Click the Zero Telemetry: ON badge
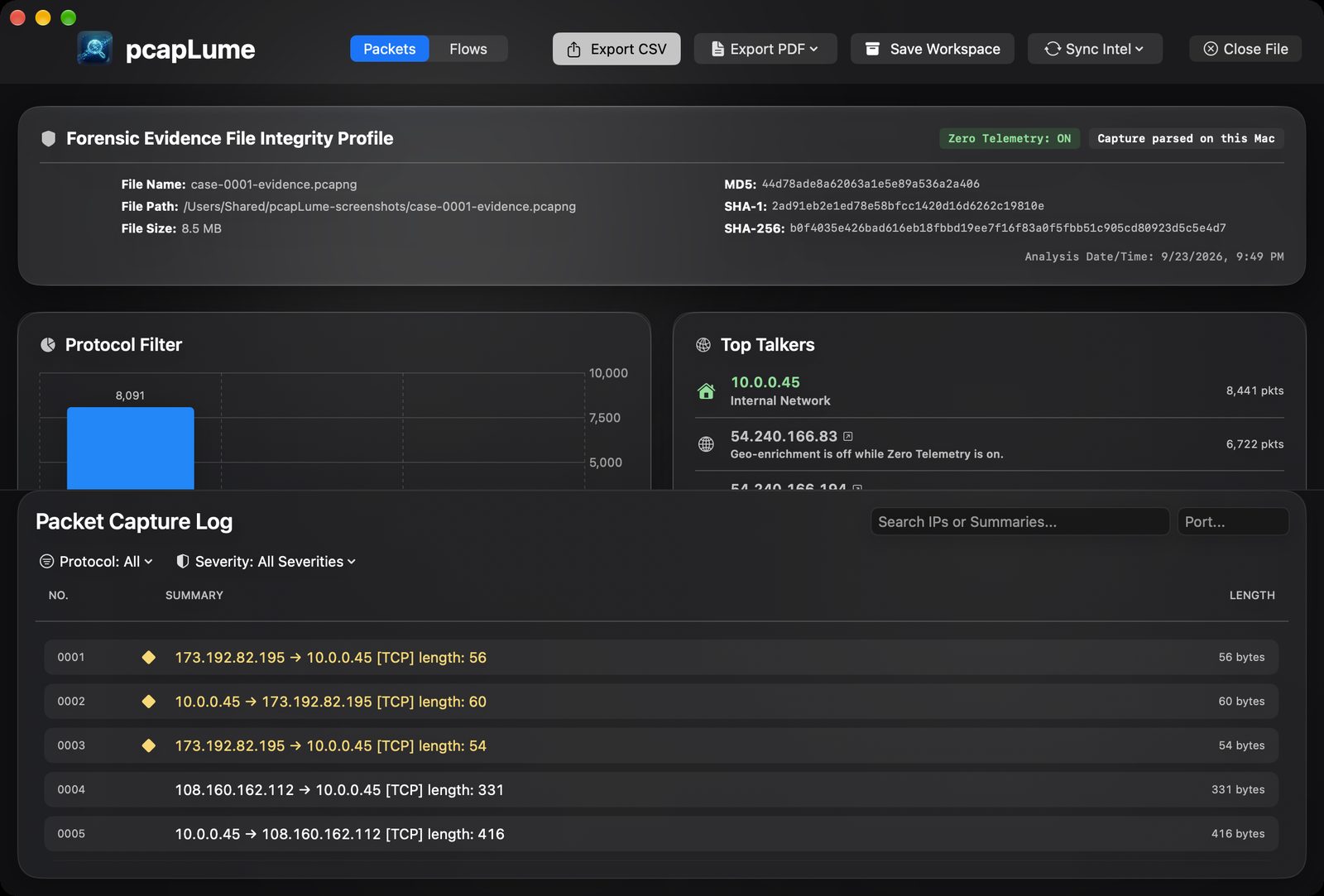Viewport: 1324px width, 896px height. point(1010,138)
